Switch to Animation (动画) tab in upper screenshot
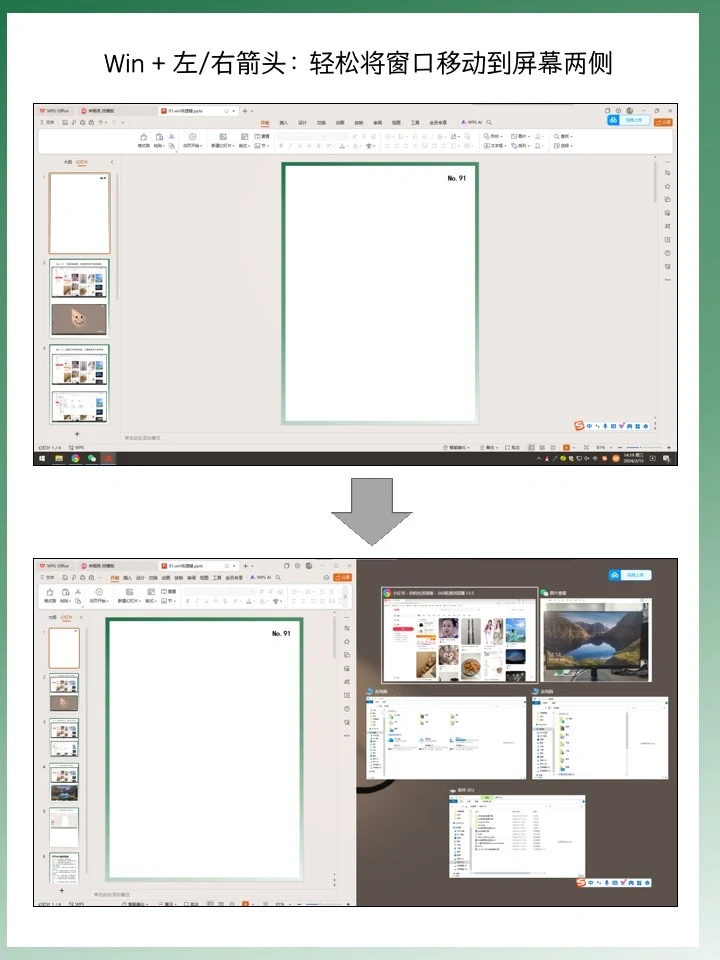This screenshot has height=960, width=720. click(340, 122)
